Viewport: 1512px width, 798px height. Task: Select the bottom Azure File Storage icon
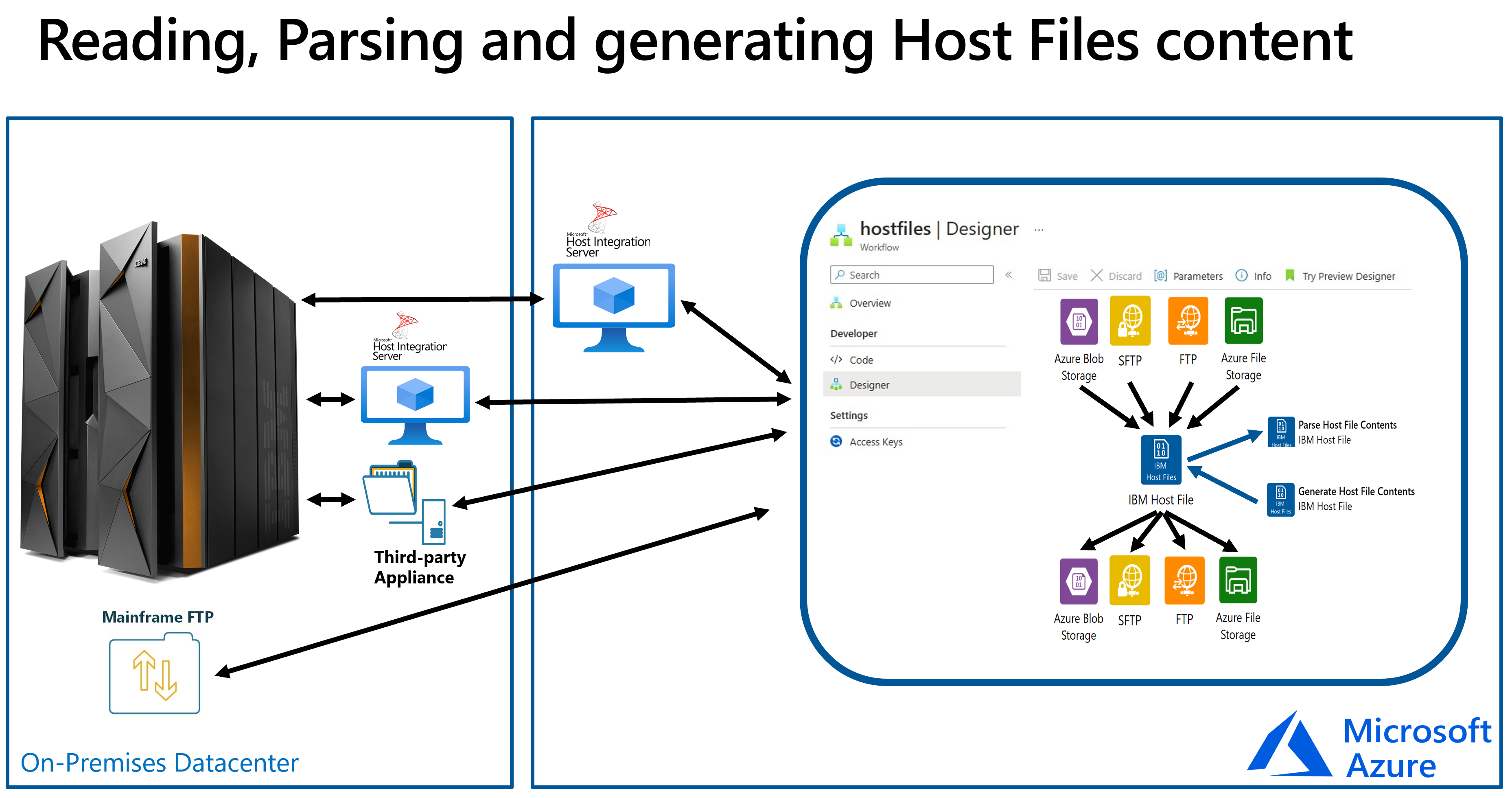tap(1238, 580)
